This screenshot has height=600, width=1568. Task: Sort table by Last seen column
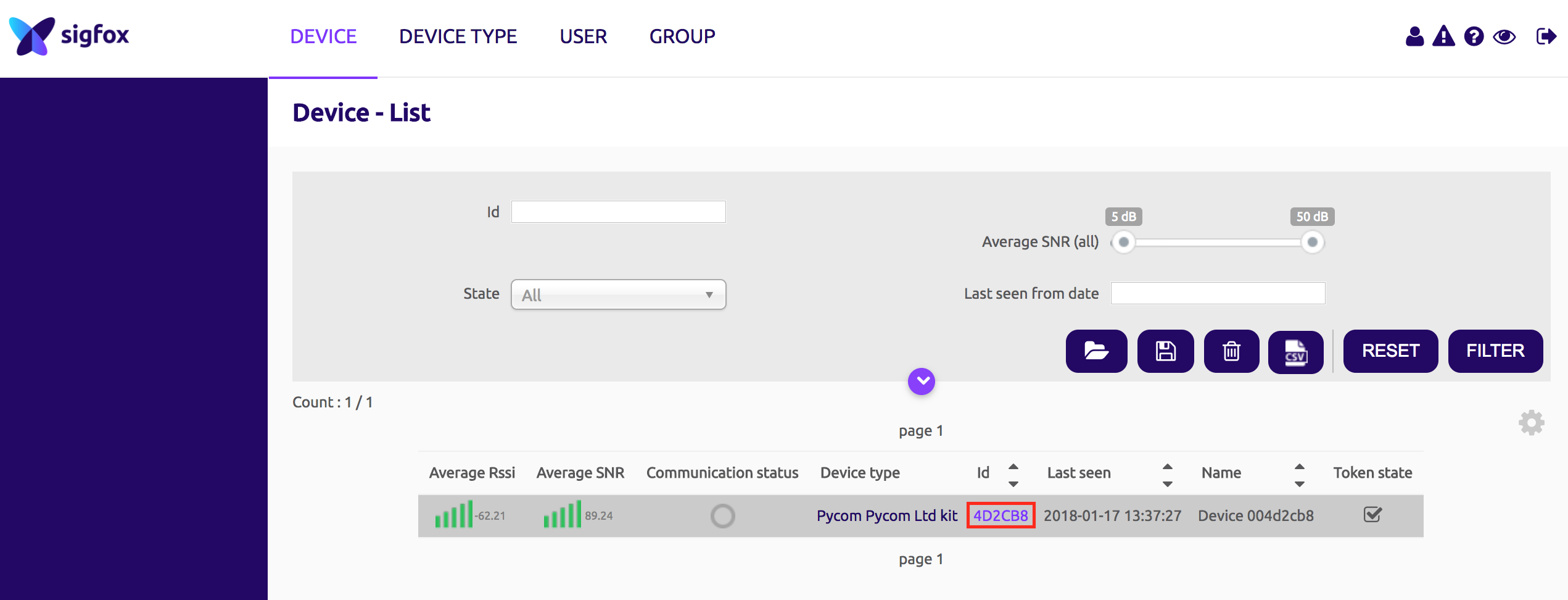(1167, 474)
